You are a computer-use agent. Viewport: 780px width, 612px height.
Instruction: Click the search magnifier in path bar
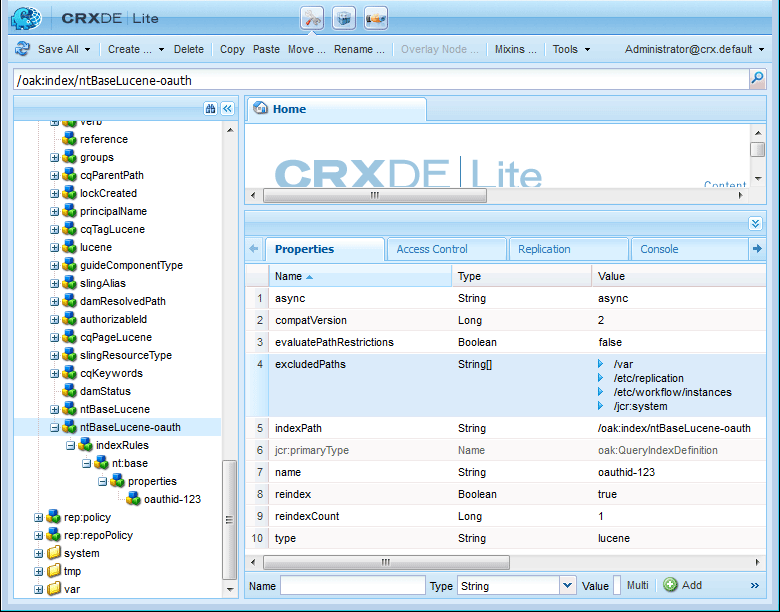click(x=757, y=79)
